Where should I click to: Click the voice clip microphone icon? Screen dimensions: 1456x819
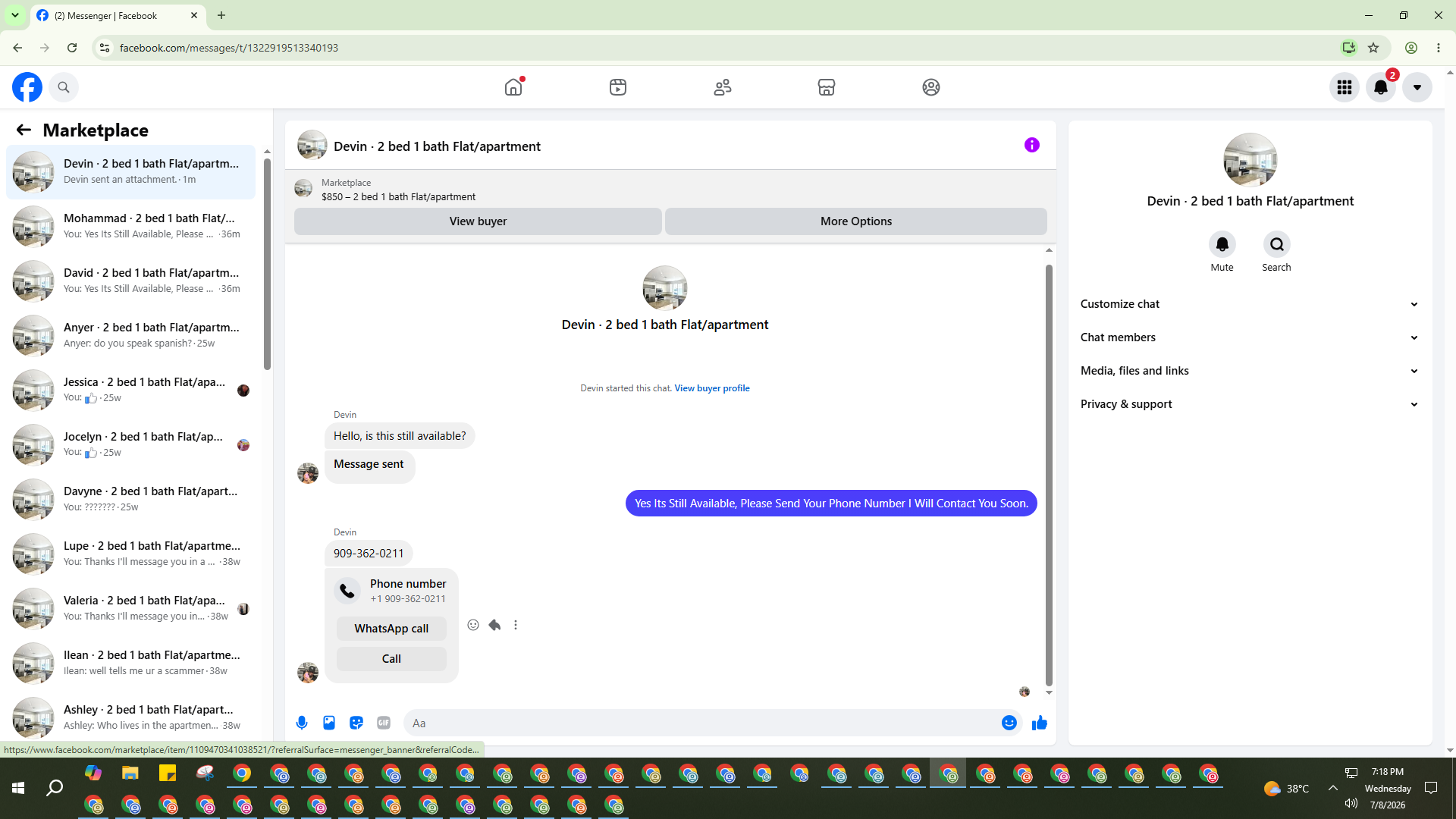302,723
